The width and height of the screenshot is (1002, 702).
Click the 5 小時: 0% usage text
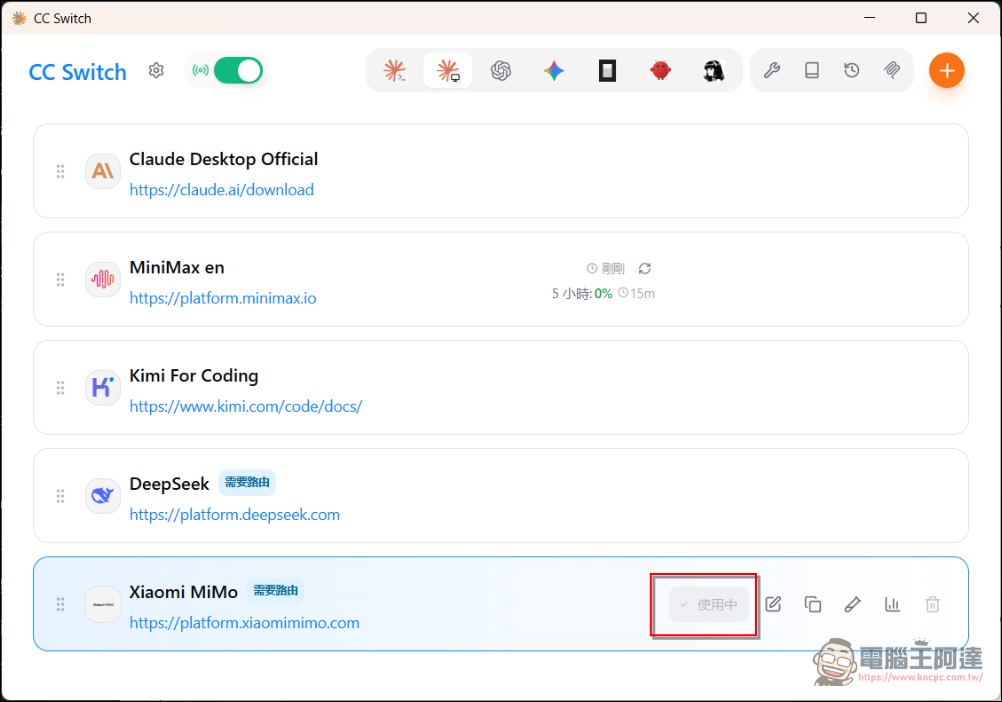coord(582,294)
